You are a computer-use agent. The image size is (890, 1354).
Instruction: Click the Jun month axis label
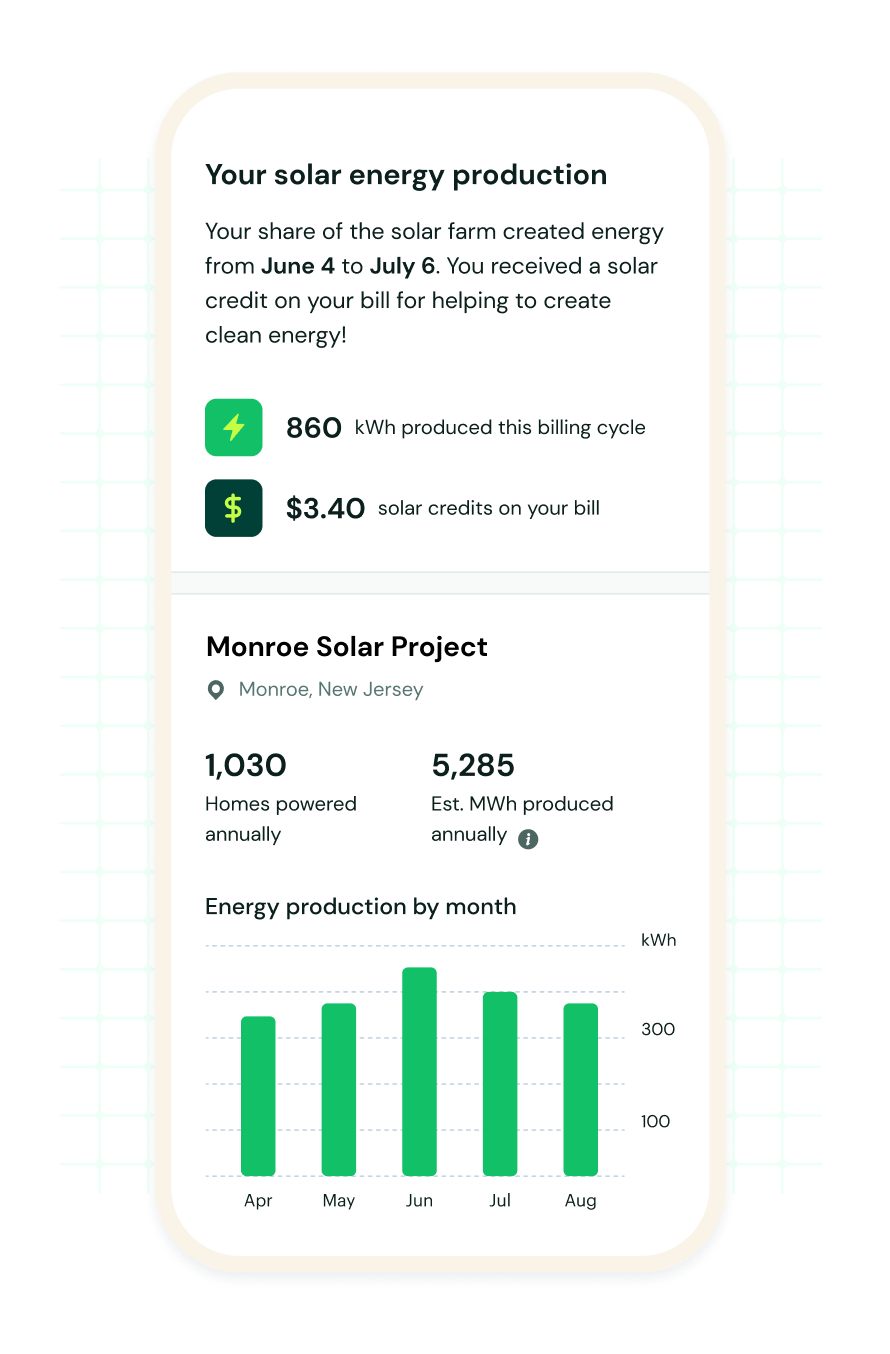point(419,1201)
